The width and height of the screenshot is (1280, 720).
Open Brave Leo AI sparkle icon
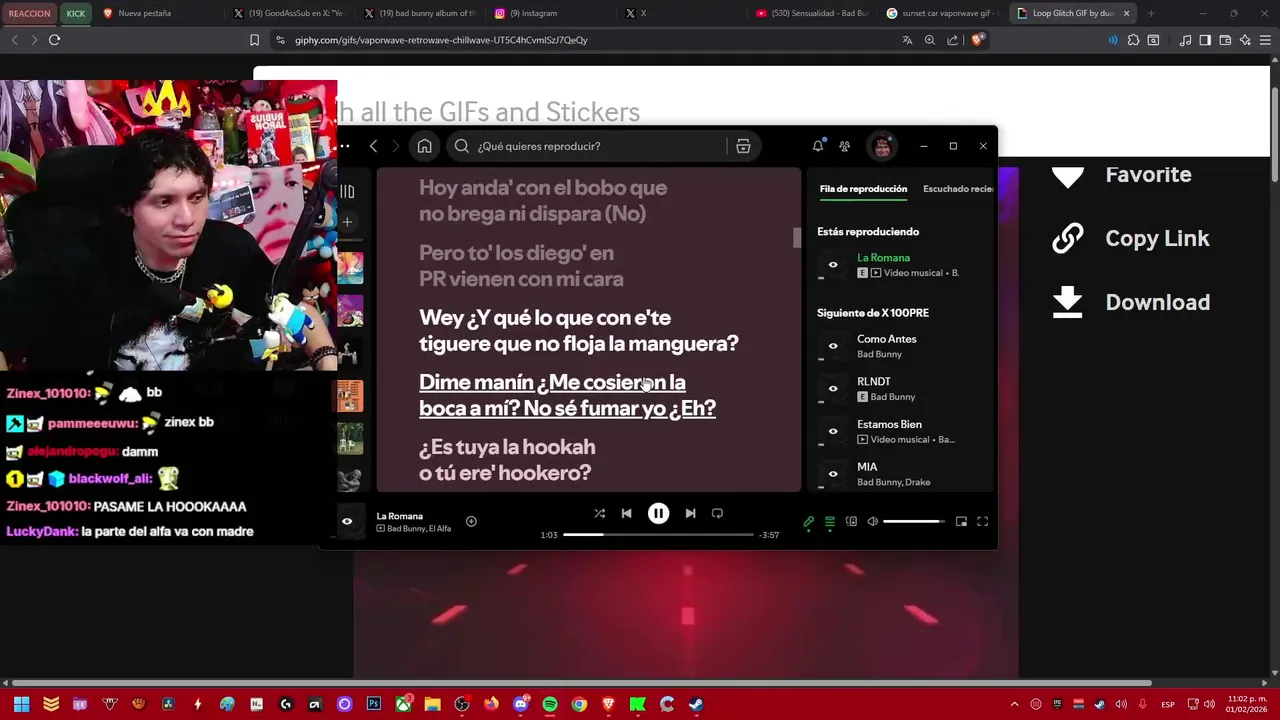tap(1245, 40)
